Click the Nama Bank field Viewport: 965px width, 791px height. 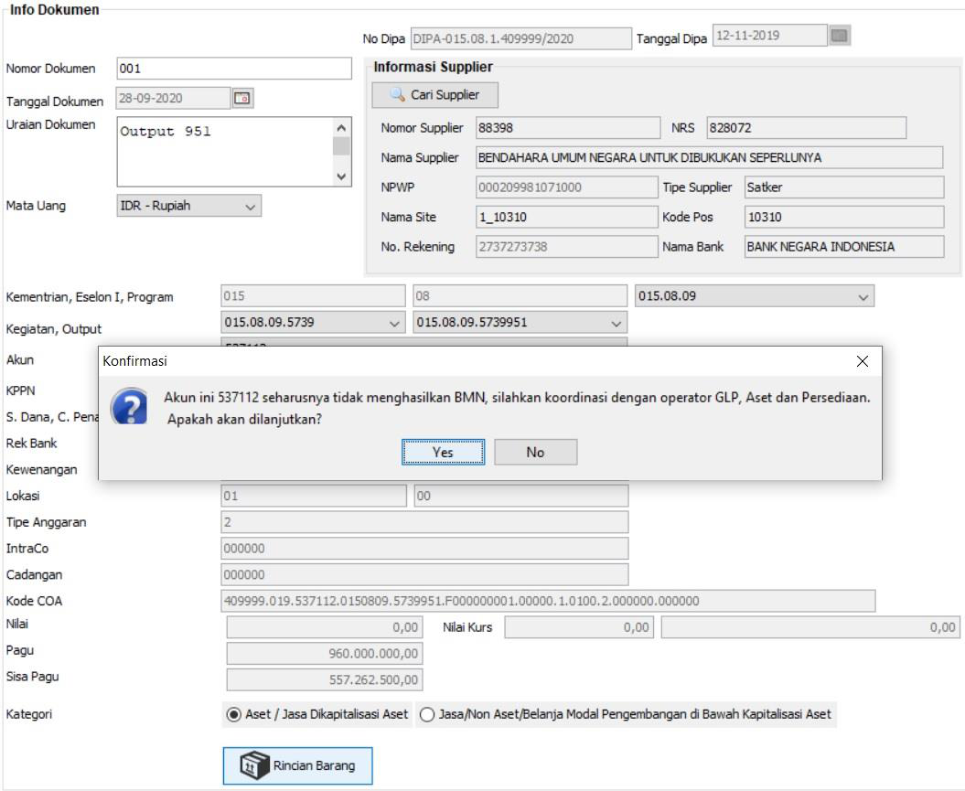[x=843, y=247]
